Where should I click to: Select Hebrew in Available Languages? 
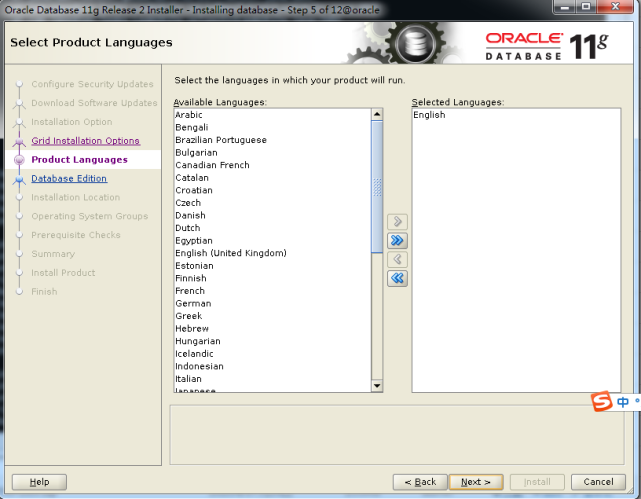(272, 329)
